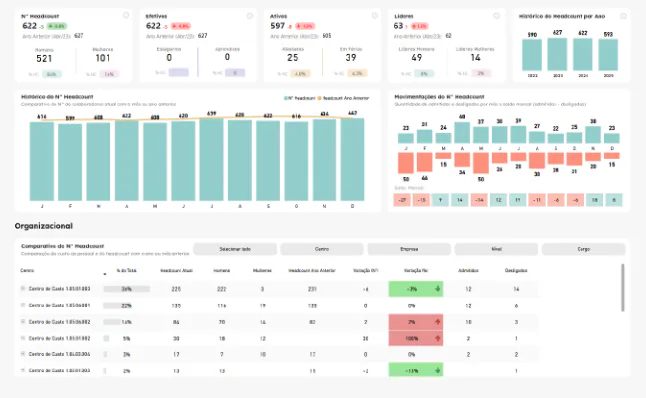Click the 18 monthly balance cell
Image resolution: width=646 pixels, height=398 pixels.
594,200
